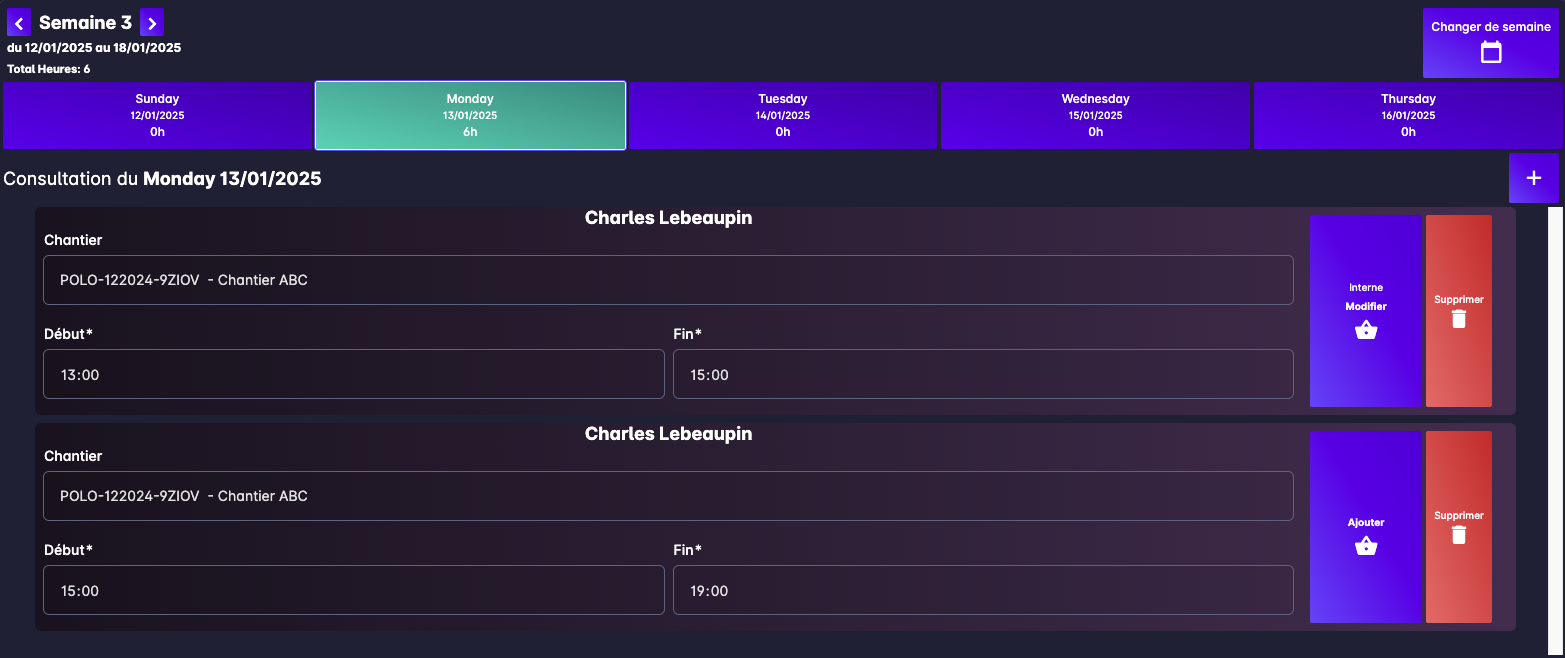The width and height of the screenshot is (1565, 658).
Task: Edit the Début field showing 15:00
Action: point(353,590)
